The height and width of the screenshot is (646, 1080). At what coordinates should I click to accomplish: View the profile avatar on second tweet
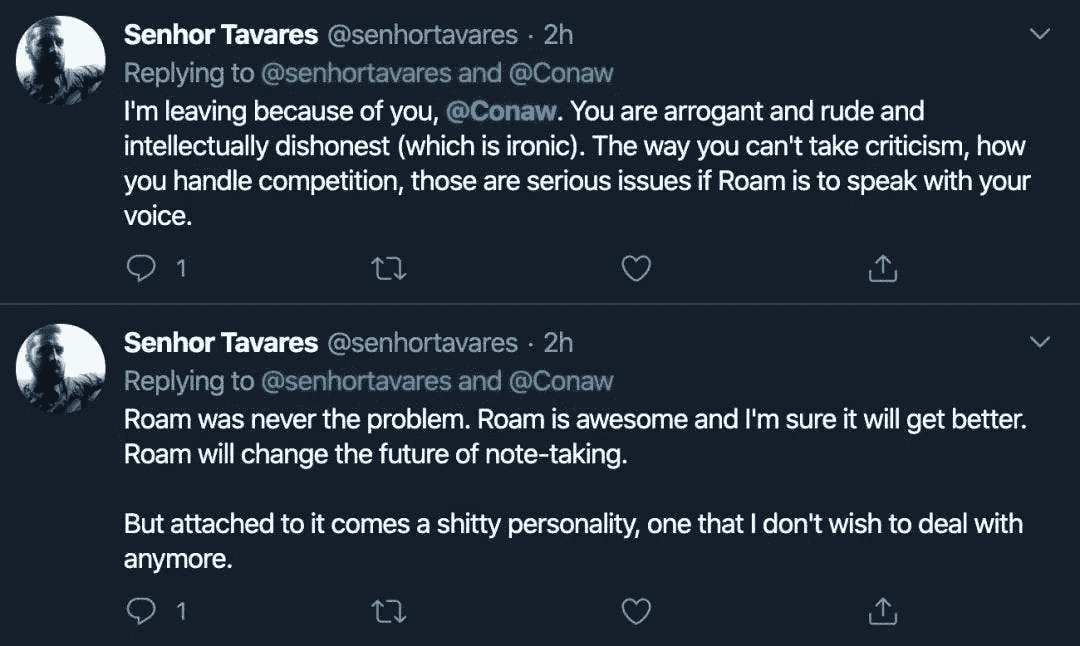pyautogui.click(x=61, y=368)
